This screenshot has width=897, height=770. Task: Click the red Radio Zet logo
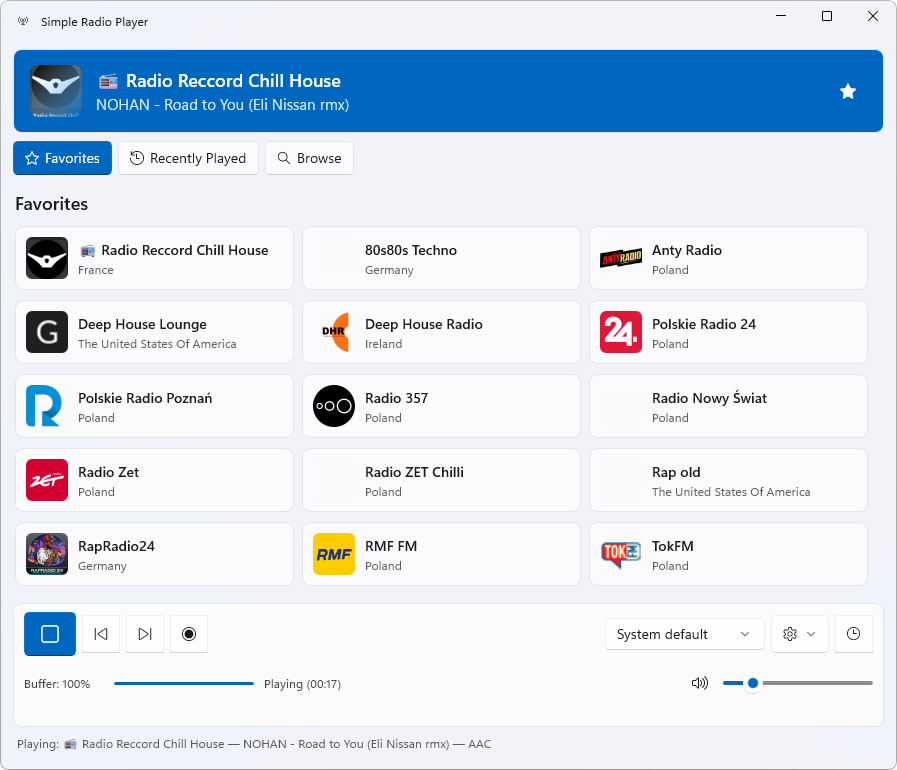[x=47, y=480]
